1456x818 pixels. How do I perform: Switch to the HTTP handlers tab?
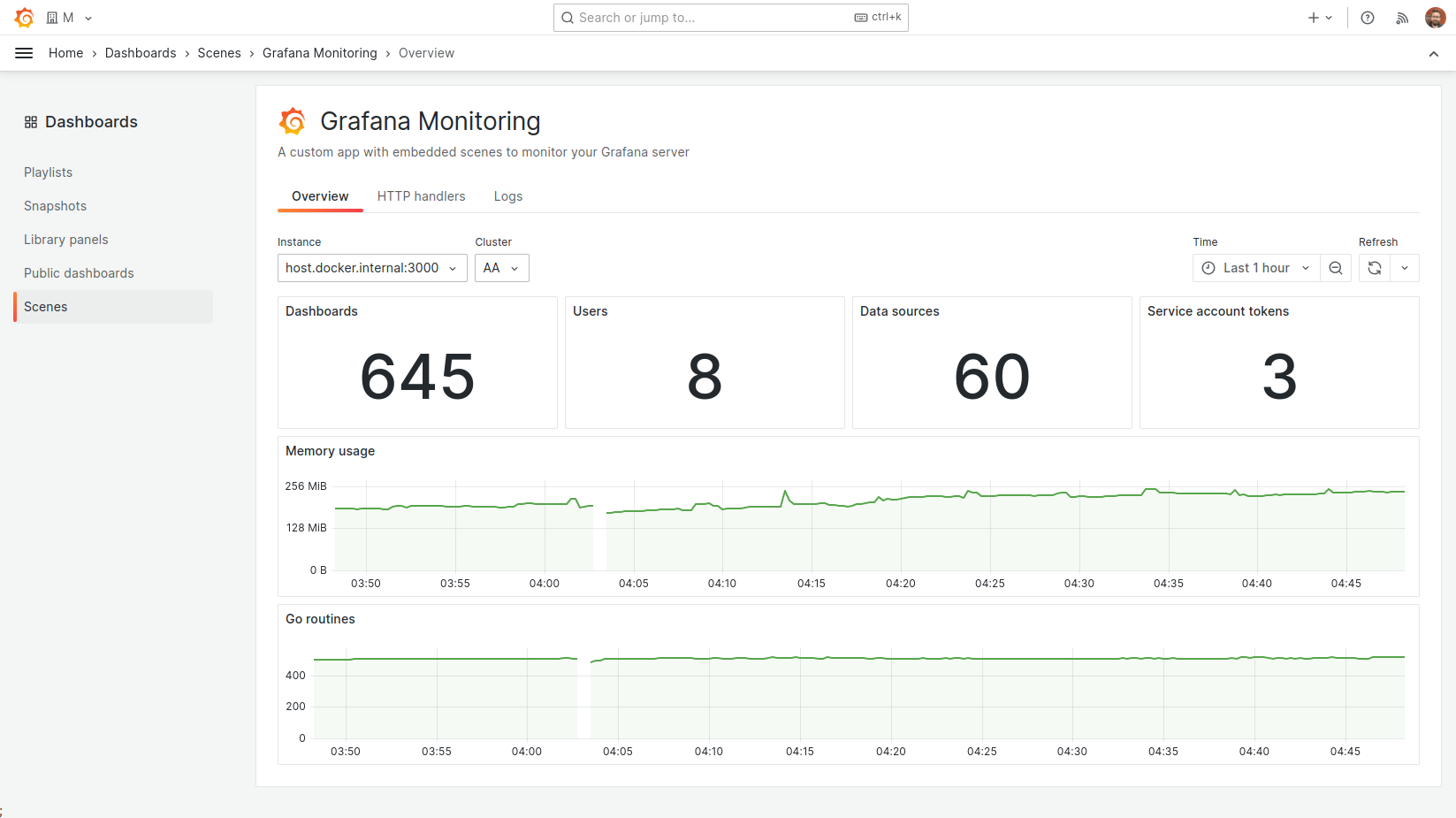421,195
